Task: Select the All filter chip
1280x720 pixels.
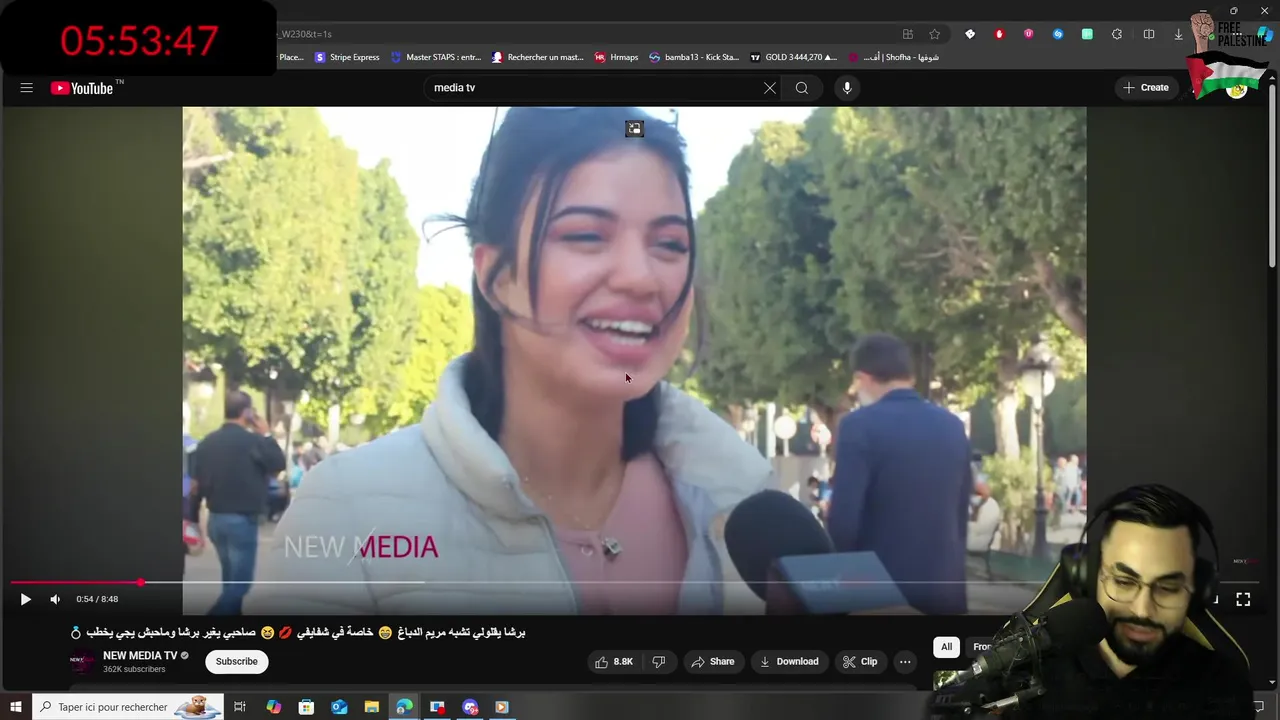Action: tap(946, 647)
